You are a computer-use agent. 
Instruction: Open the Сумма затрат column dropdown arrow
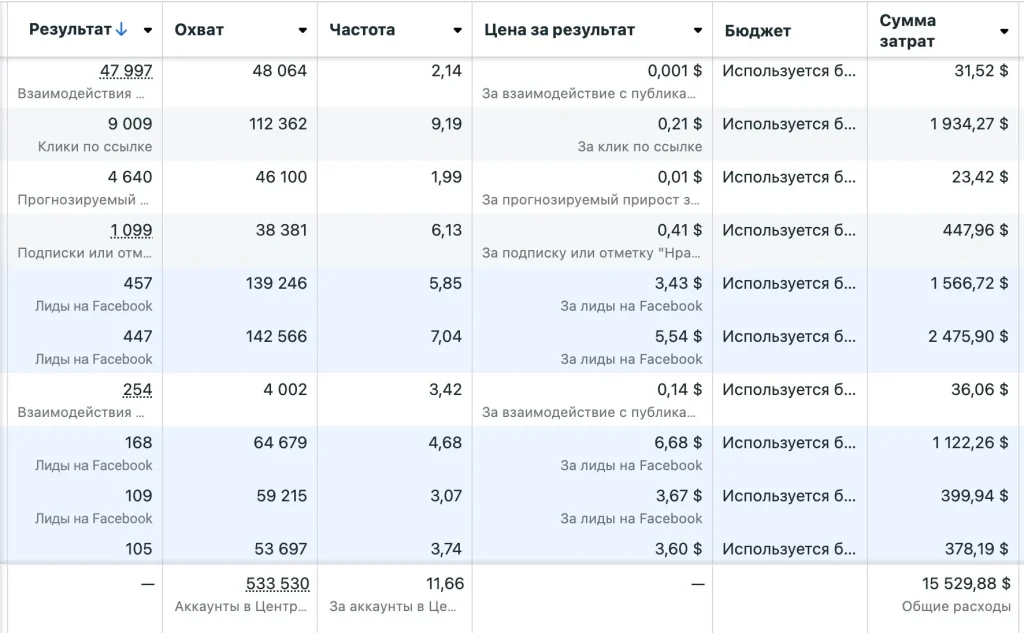[1004, 31]
